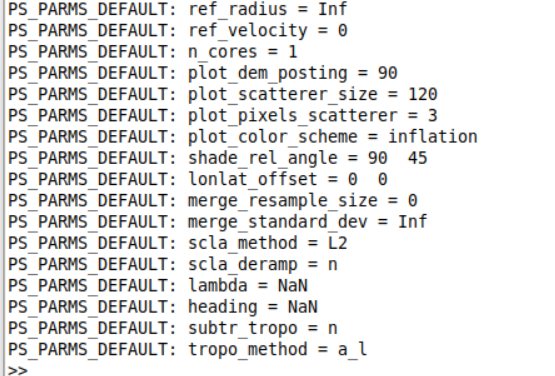
Task: Click the plot_color_scheme = inflation line
Action: click(243, 136)
